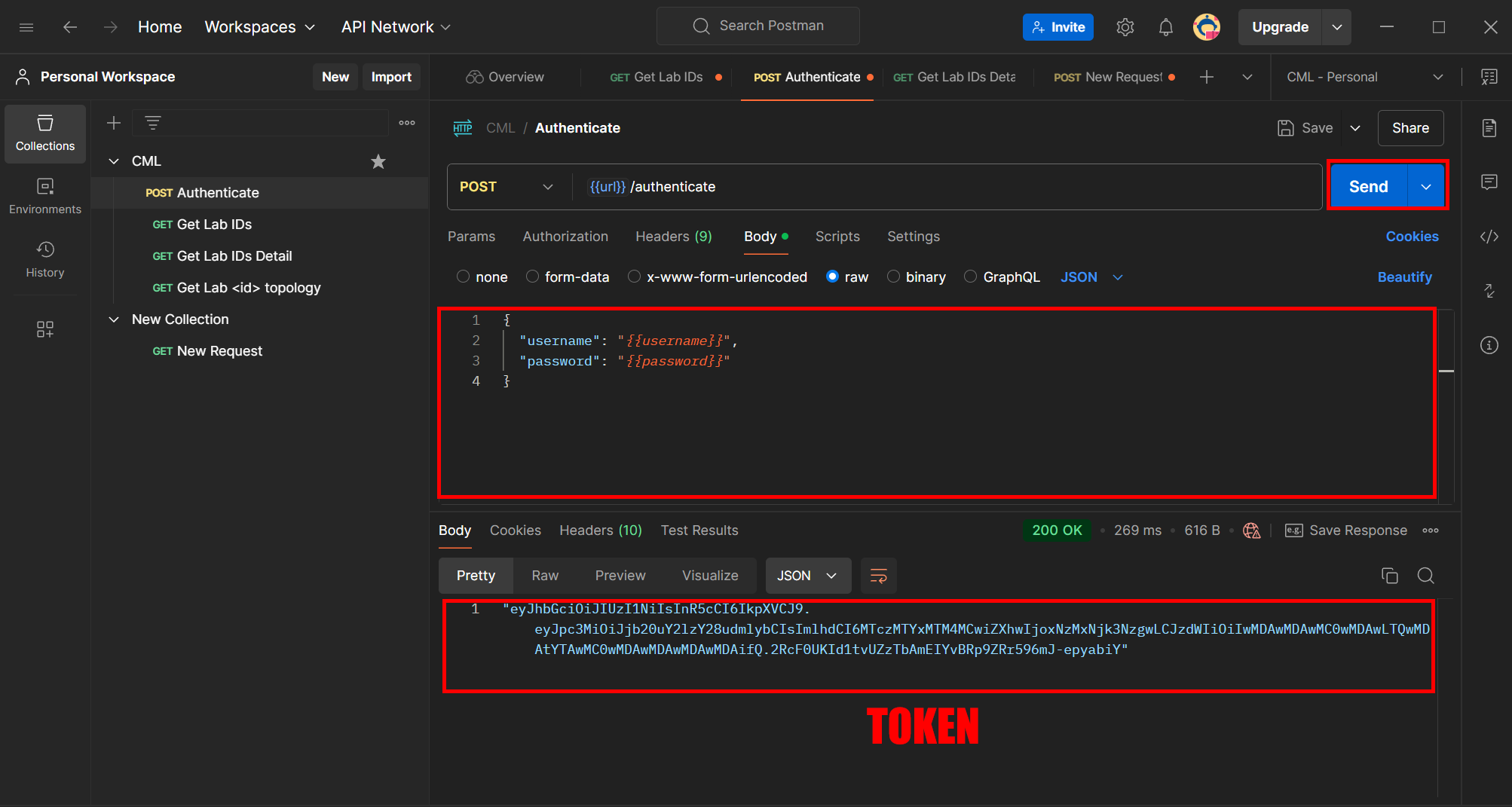The height and width of the screenshot is (807, 1512).
Task: Open the History sidebar panel
Action: 45,259
